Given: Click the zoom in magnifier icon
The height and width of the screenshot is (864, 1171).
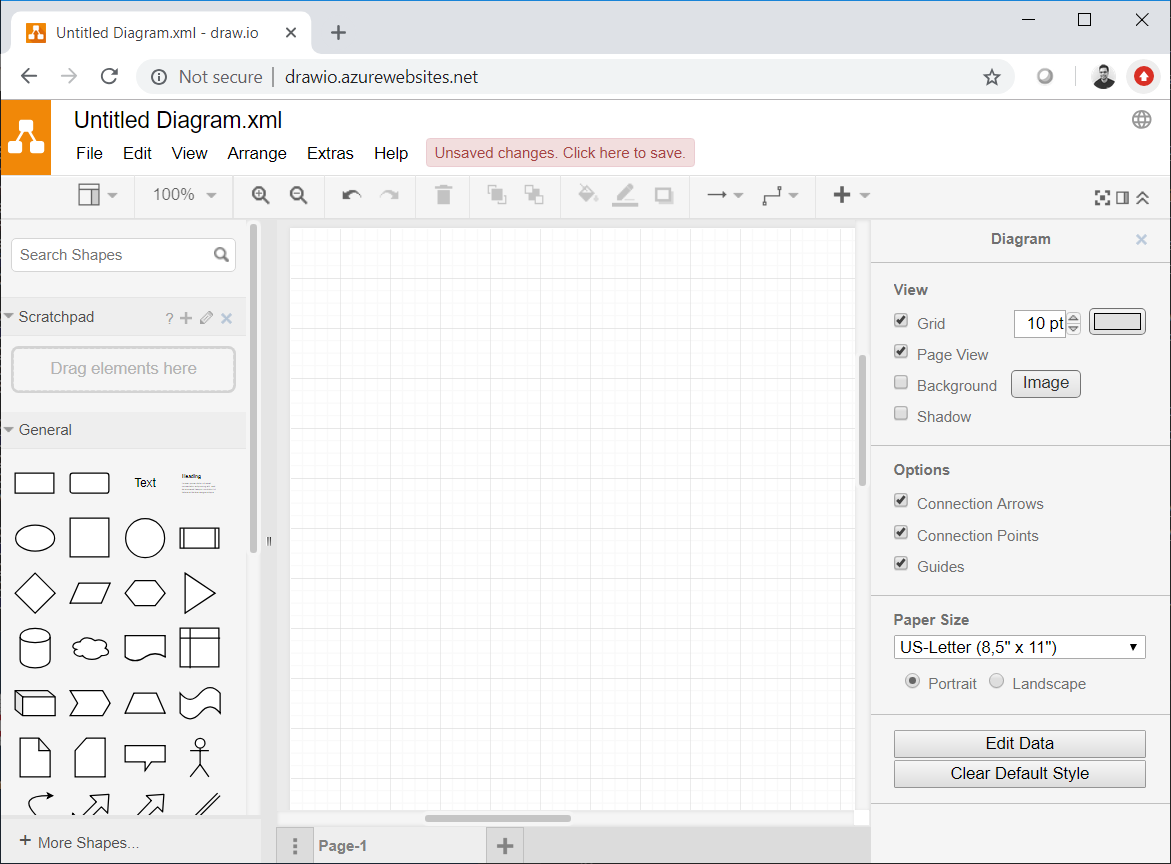Looking at the screenshot, I should point(260,195).
